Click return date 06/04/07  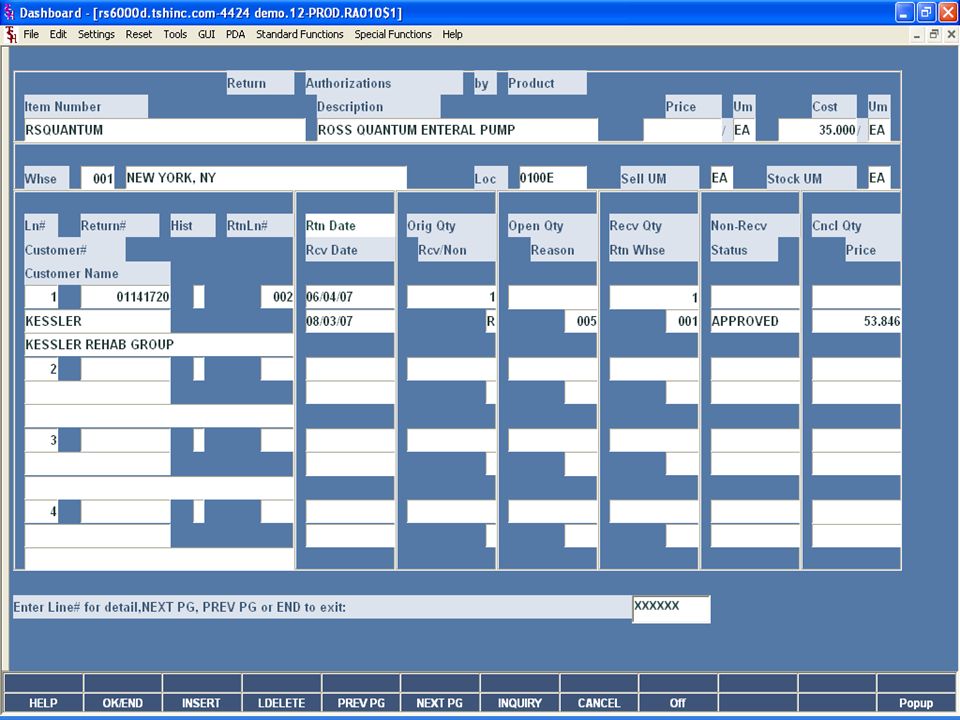pos(350,297)
